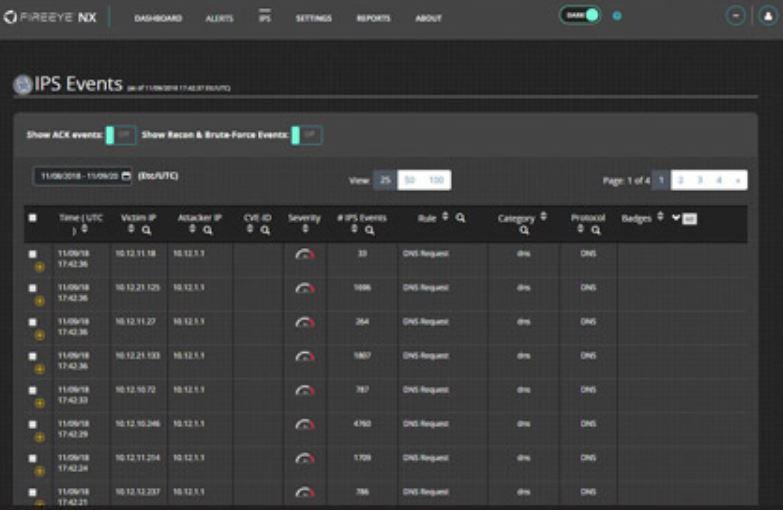783x510 pixels.
Task: Click victim IP 10.12.10.246
Action: point(138,424)
